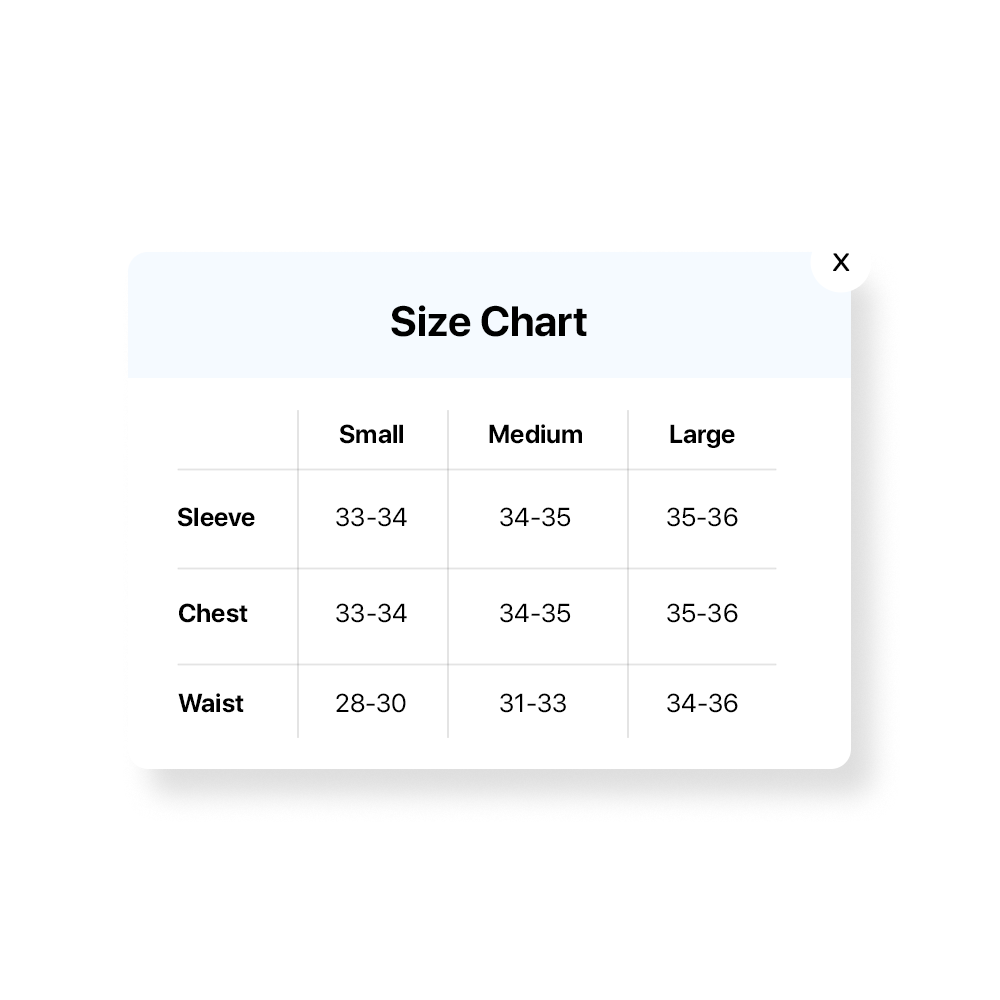This screenshot has height=1000, width=1000.
Task: Click the light blue popup header area
Action: pyautogui.click(x=250, y=320)
